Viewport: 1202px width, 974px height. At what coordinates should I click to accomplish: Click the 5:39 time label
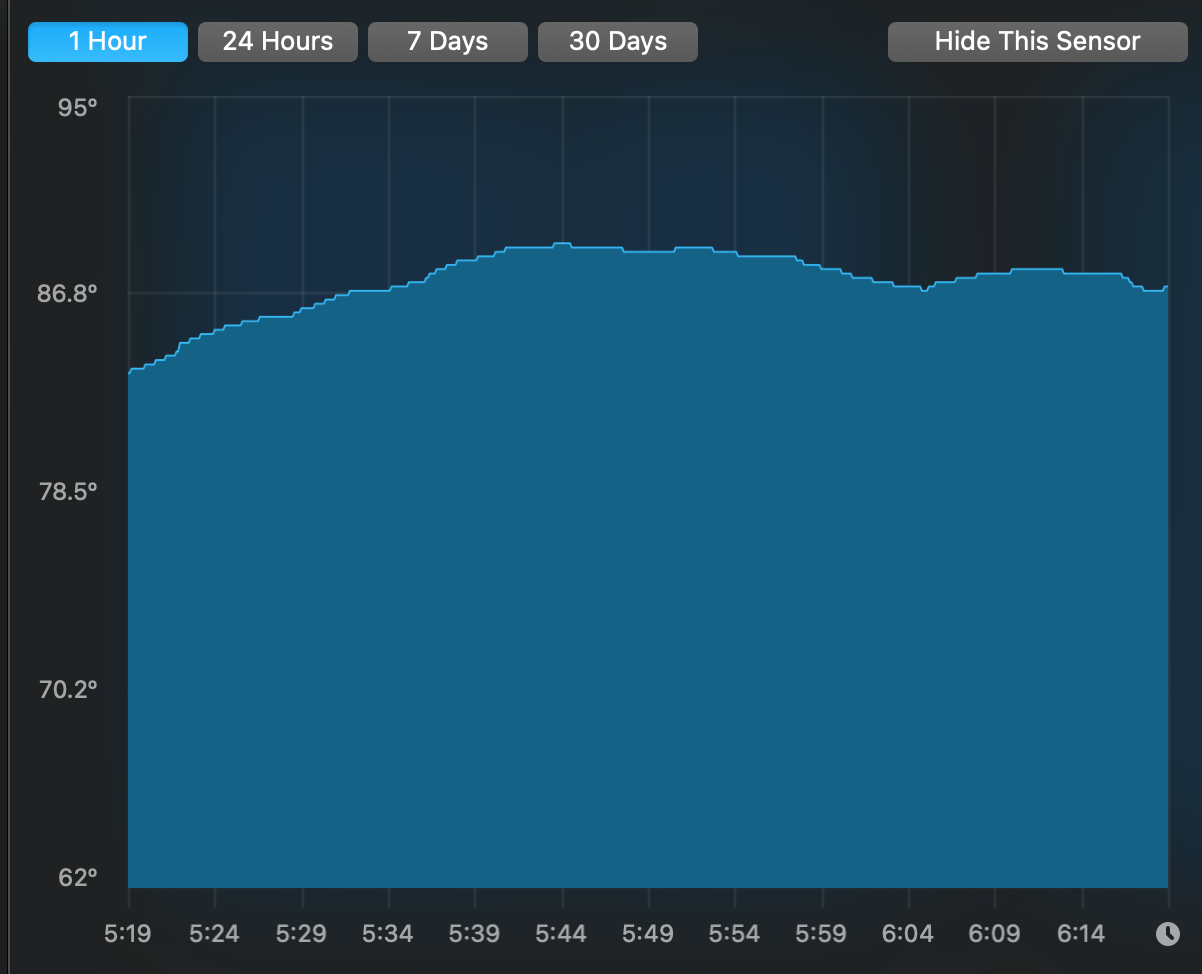(x=475, y=934)
